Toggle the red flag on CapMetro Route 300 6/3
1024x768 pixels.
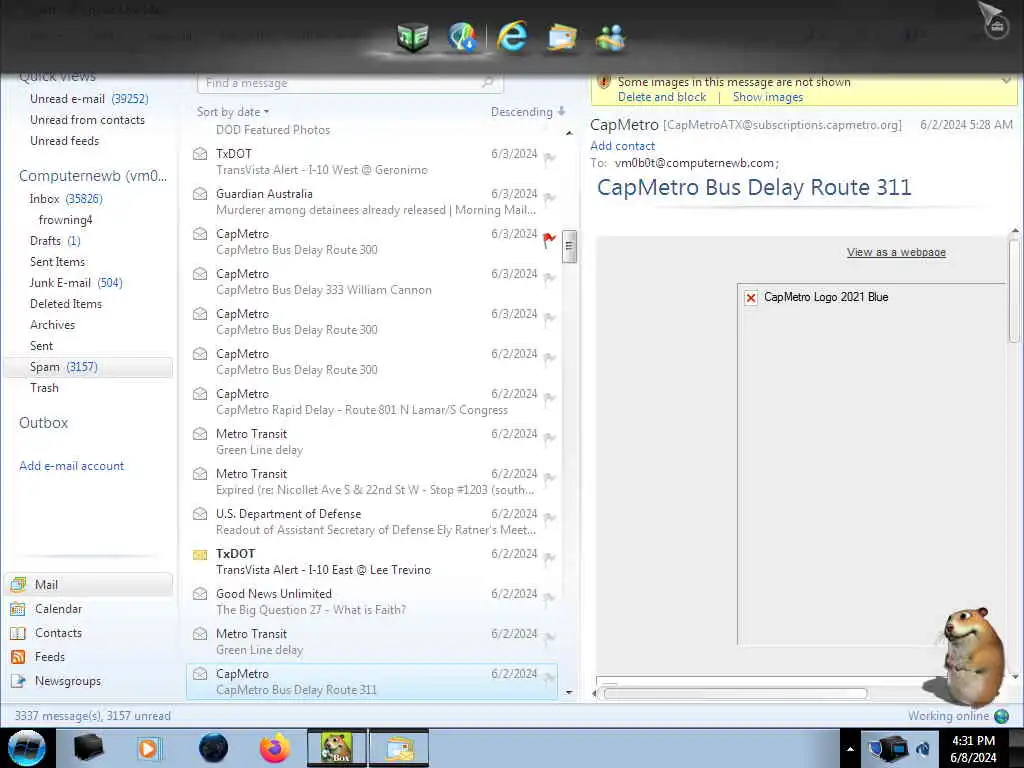pyautogui.click(x=549, y=239)
